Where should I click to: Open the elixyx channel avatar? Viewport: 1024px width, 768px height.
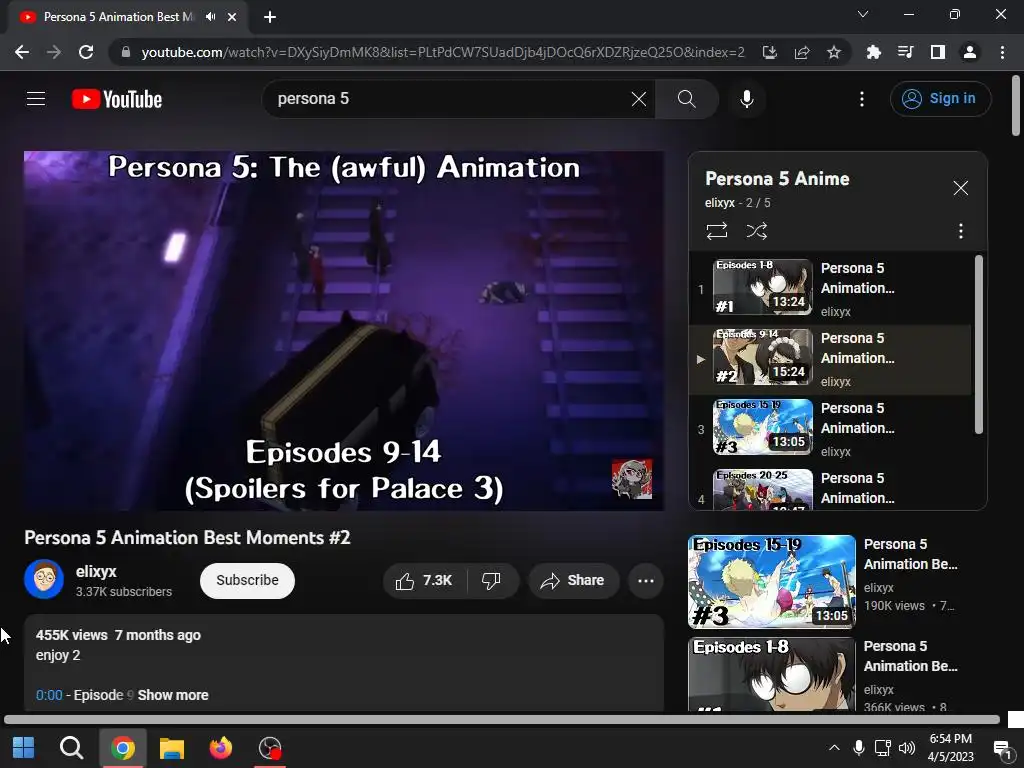coord(44,579)
